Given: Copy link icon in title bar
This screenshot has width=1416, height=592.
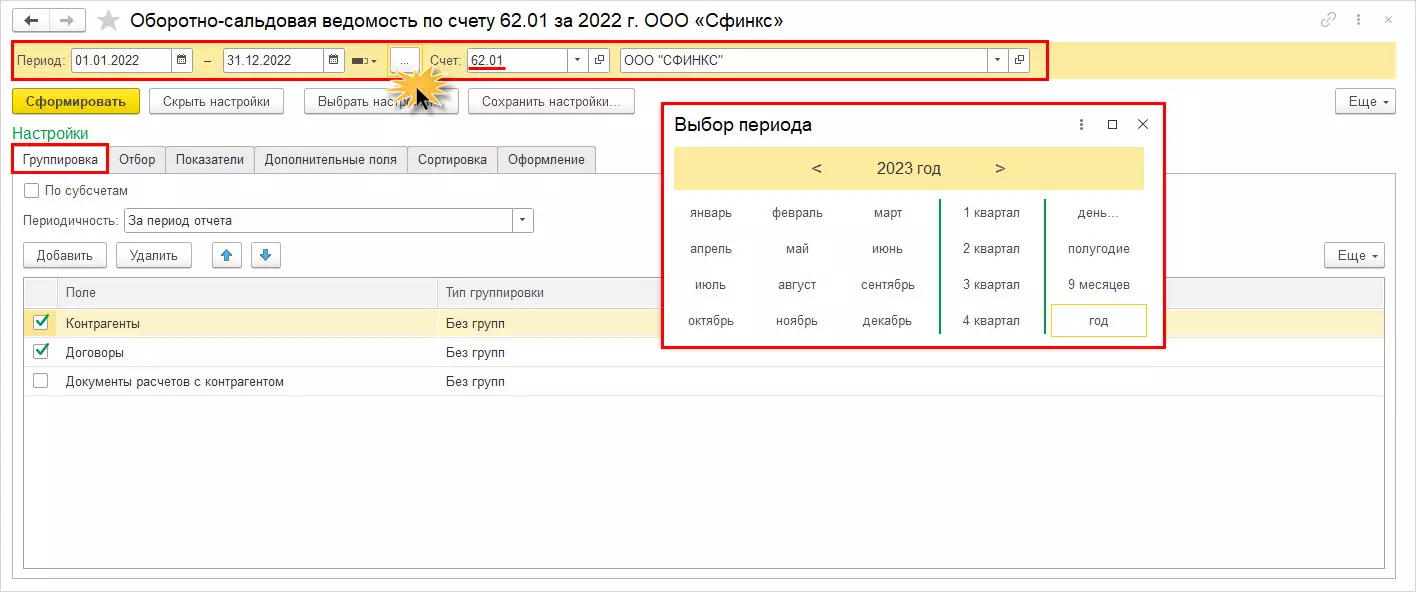Looking at the screenshot, I should click(1329, 20).
